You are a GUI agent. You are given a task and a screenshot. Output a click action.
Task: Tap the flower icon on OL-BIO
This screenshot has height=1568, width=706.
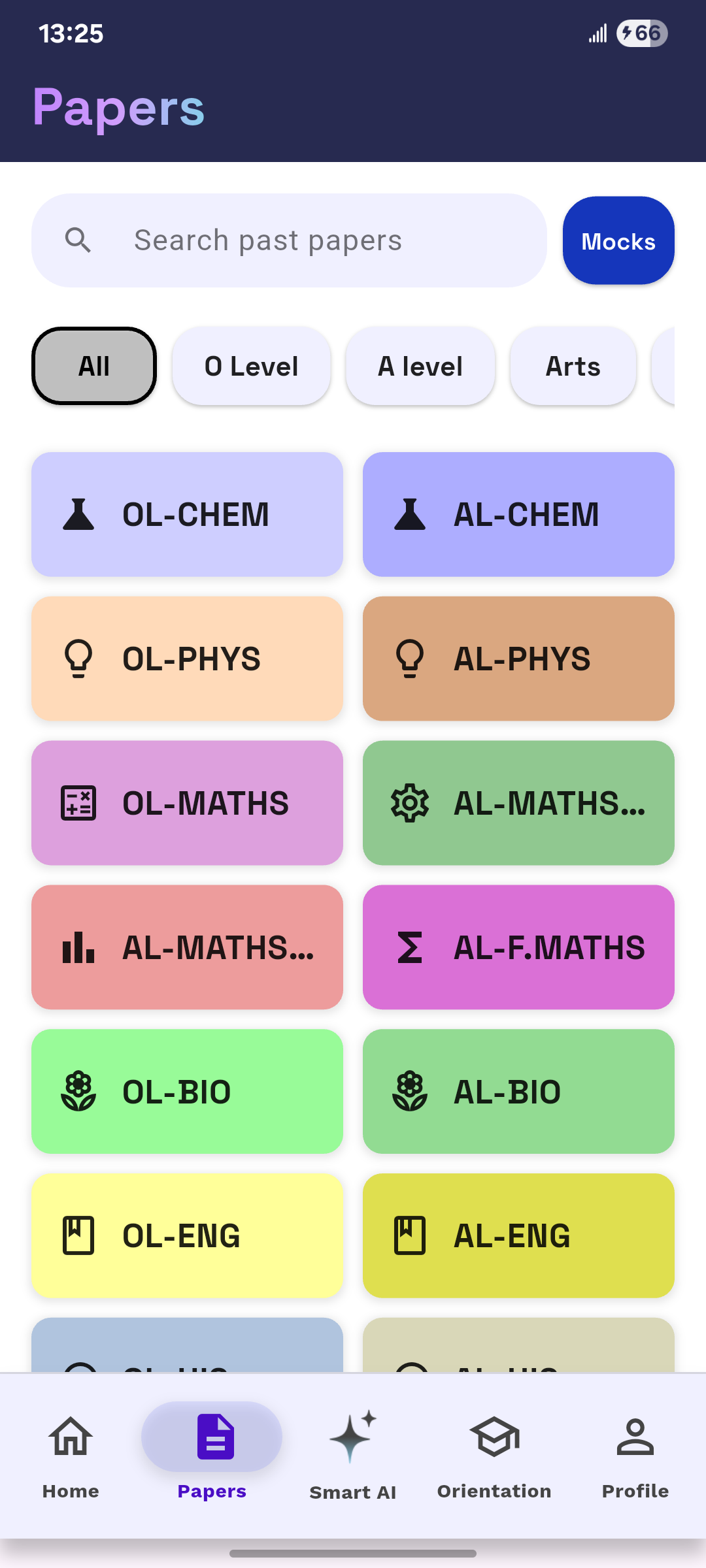pos(78,1092)
